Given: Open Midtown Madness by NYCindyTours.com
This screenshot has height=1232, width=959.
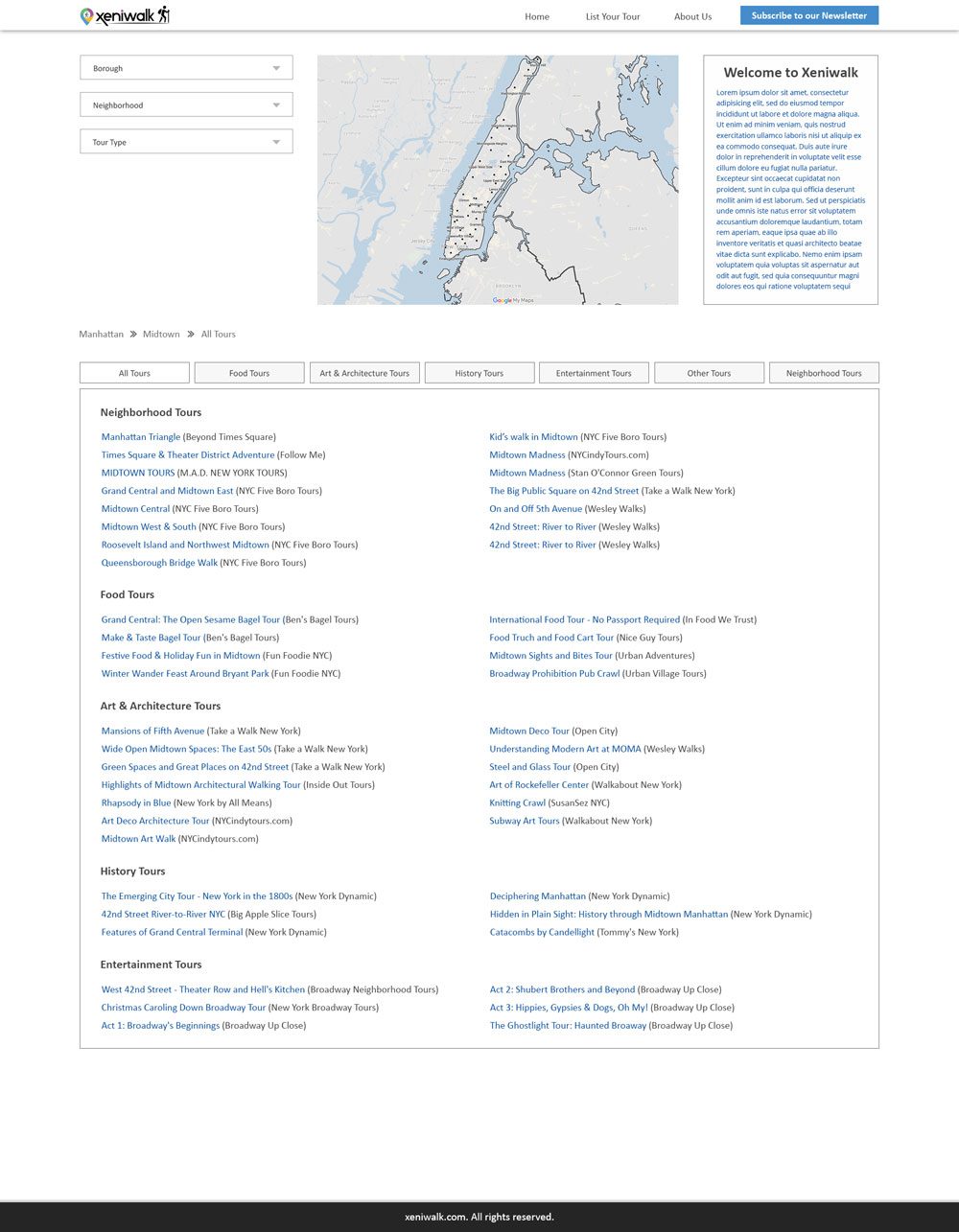Looking at the screenshot, I should click(527, 455).
